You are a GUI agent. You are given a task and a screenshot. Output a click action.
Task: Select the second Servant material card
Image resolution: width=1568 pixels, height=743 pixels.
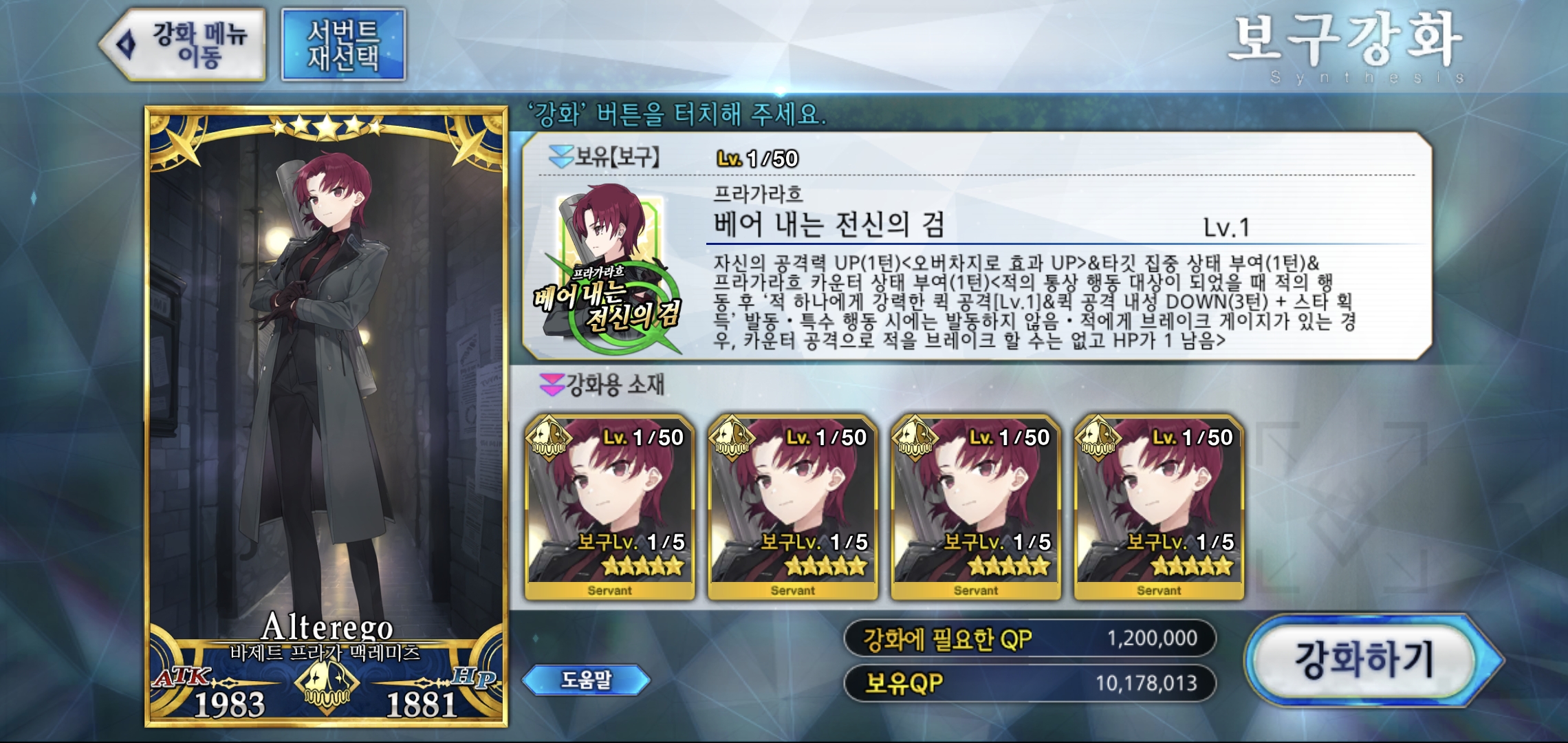(792, 507)
